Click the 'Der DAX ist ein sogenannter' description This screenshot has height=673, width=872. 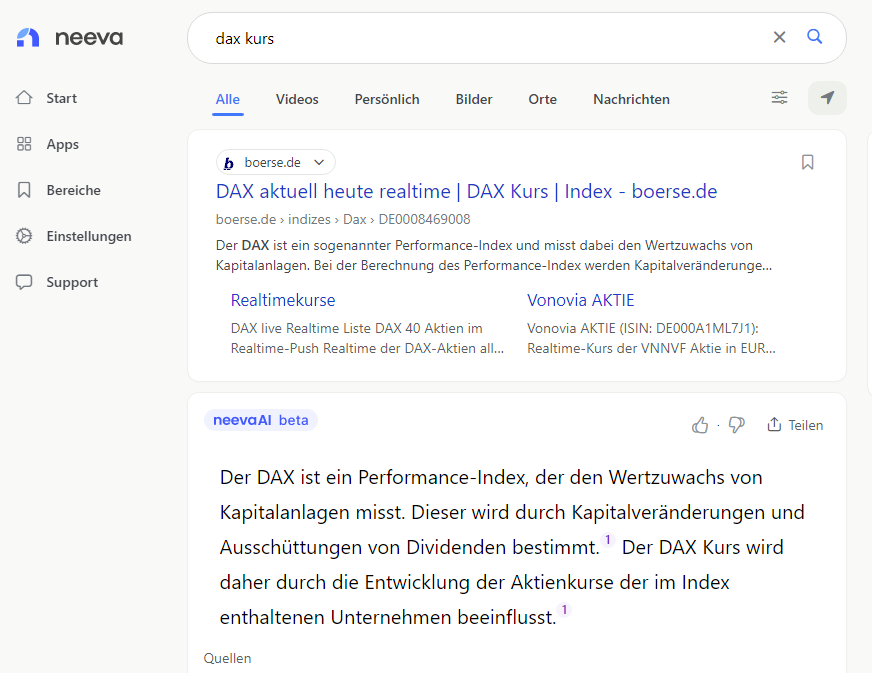coord(494,255)
